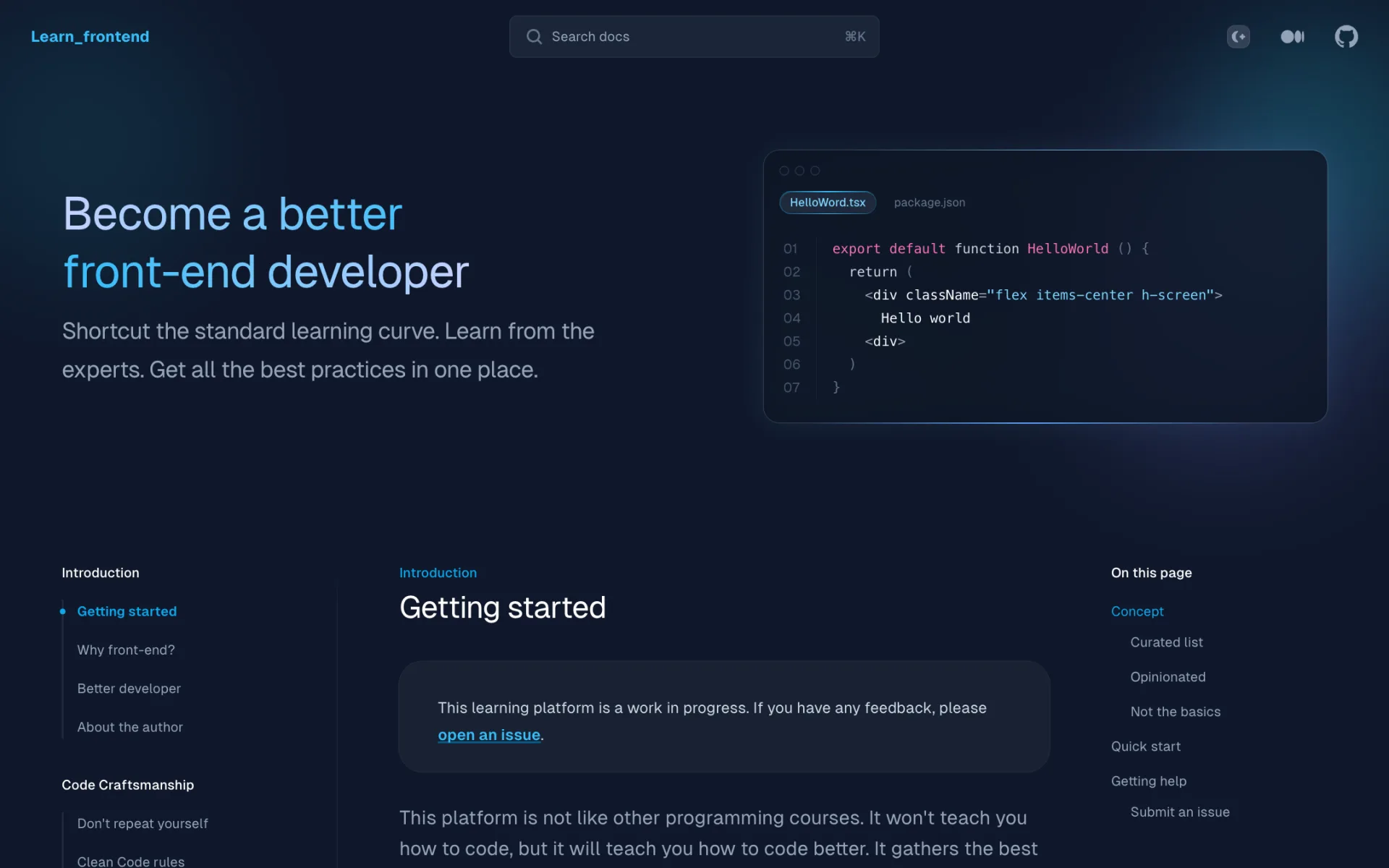Toggle the dark mode theme icon
This screenshot has width=1389, height=868.
(x=1239, y=37)
